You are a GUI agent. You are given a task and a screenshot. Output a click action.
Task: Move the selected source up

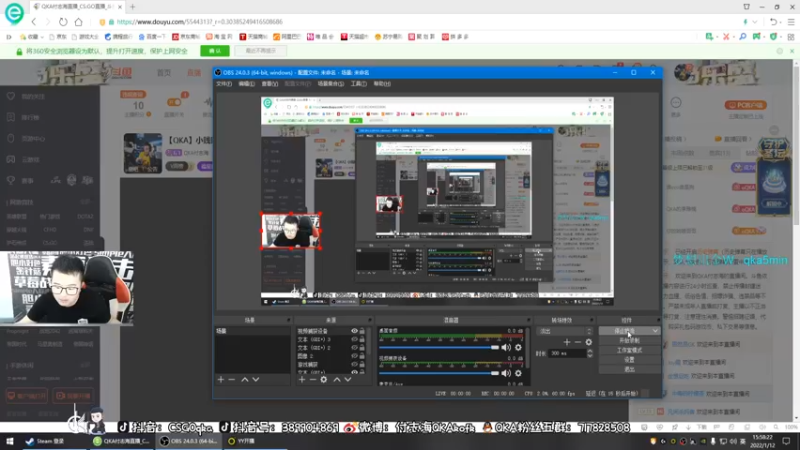tap(337, 380)
